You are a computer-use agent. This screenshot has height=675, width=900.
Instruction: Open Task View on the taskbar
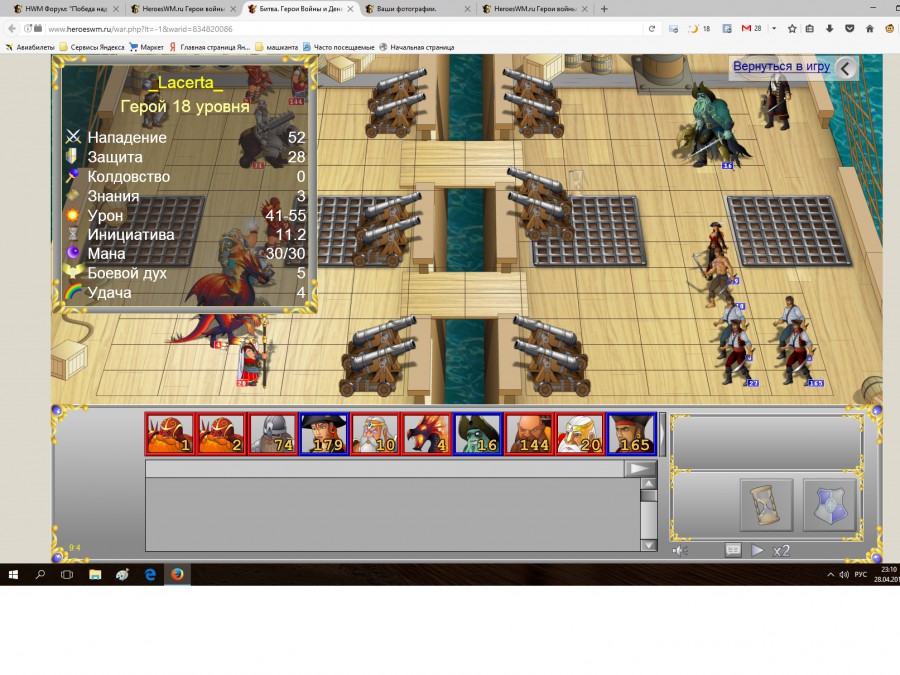[x=67, y=574]
